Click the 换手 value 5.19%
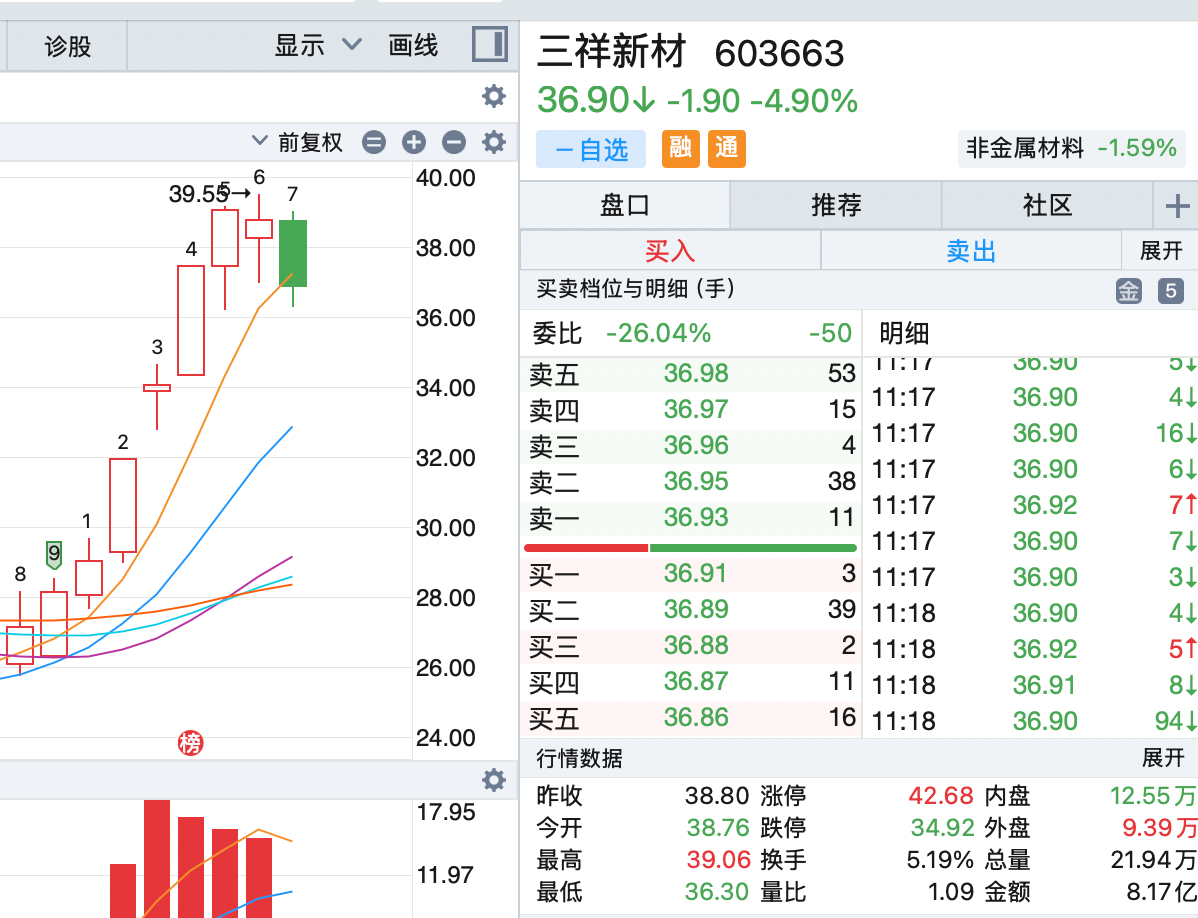 pyautogui.click(x=940, y=860)
